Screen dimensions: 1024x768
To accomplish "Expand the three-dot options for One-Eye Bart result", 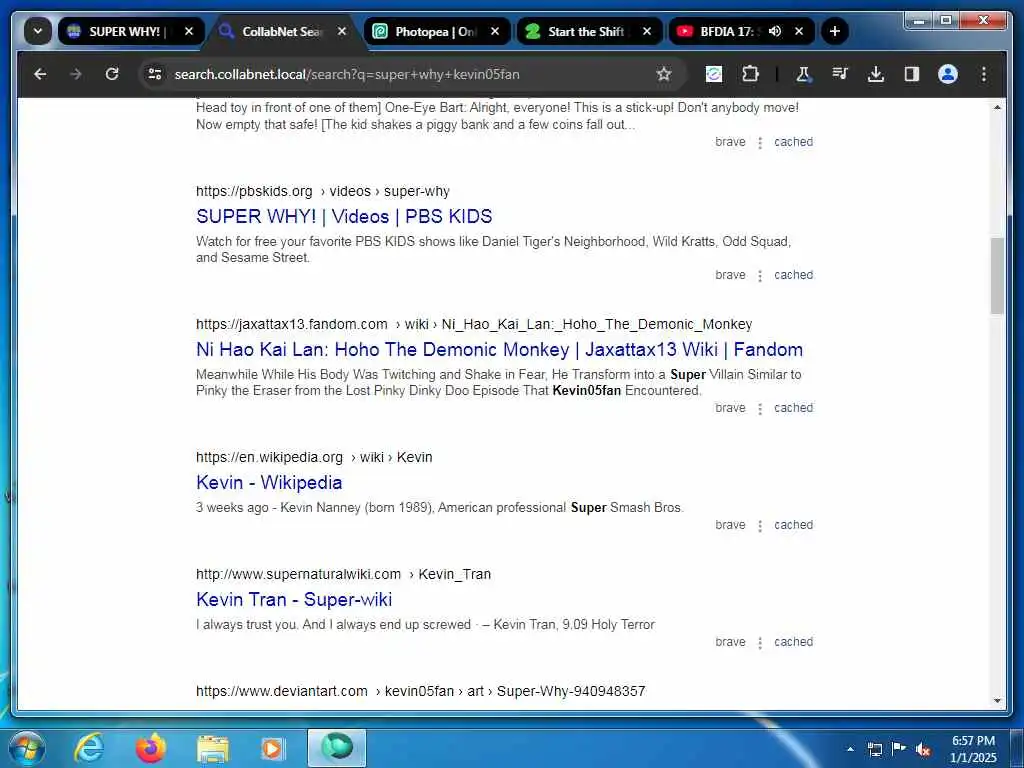I will coord(760,143).
